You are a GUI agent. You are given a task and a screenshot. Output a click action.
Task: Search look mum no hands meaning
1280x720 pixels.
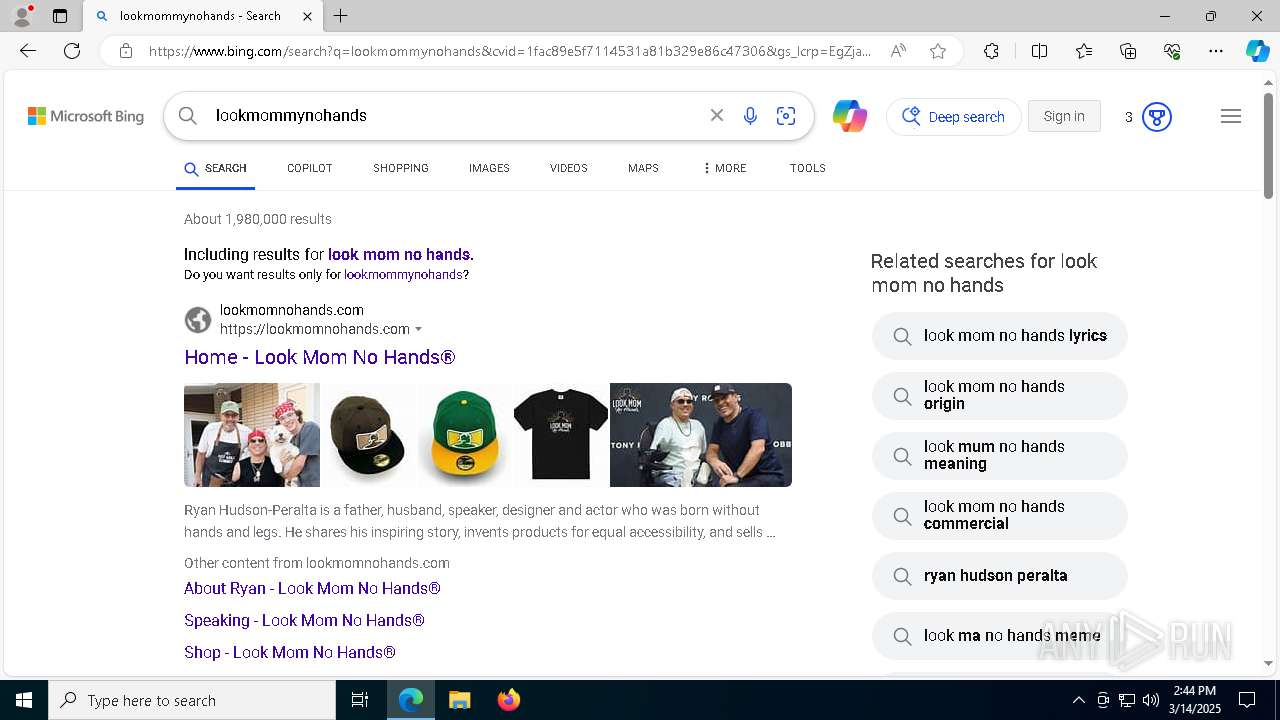click(1000, 455)
